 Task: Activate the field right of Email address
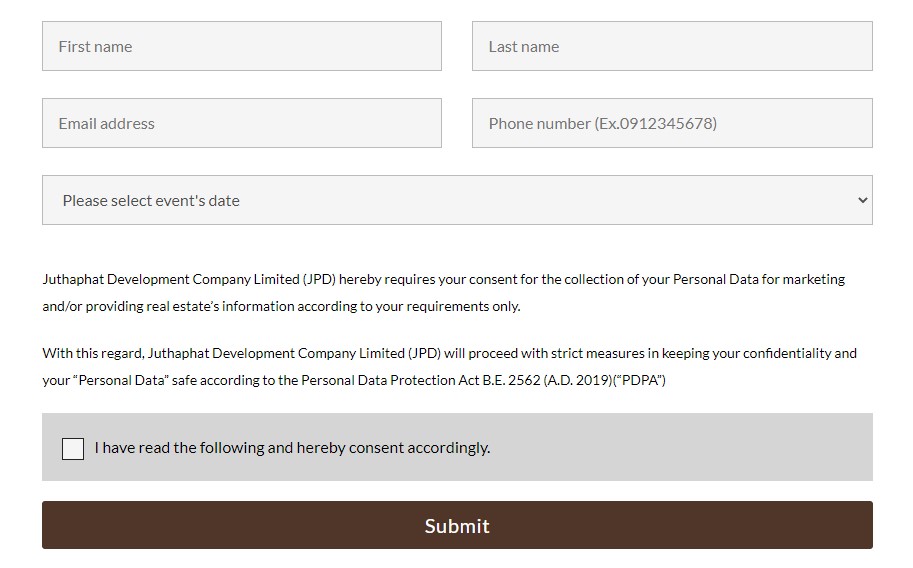672,123
